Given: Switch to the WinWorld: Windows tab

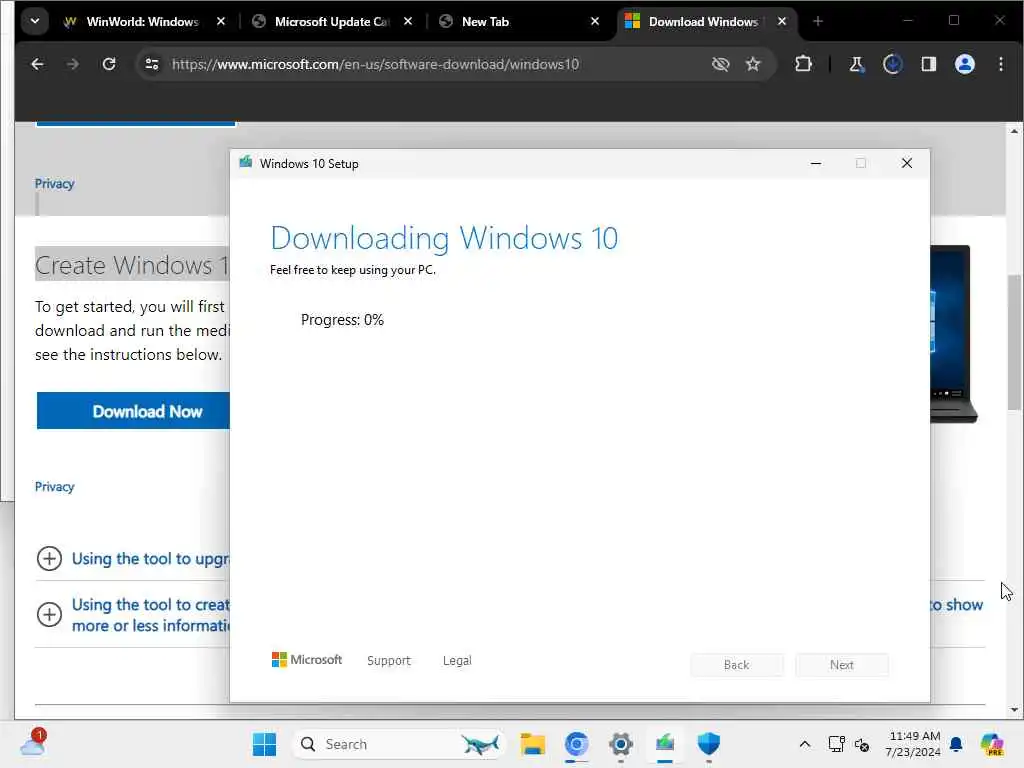Looking at the screenshot, I should pyautogui.click(x=142, y=22).
